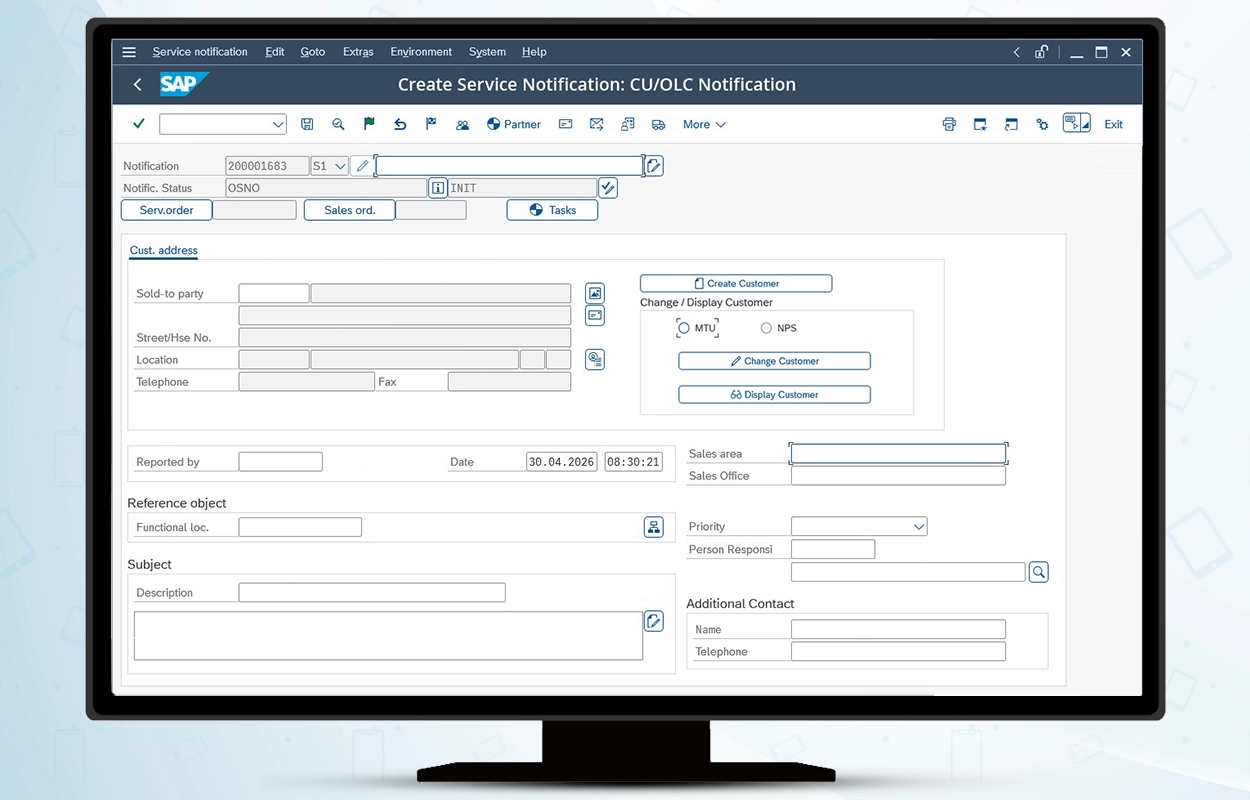Click the Create Customer button
This screenshot has height=800, width=1250.
(736, 283)
